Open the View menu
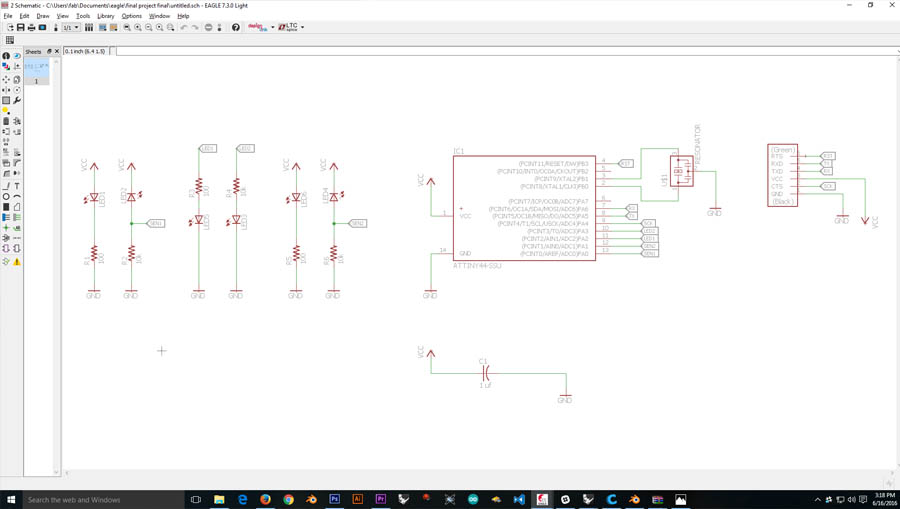The image size is (900, 509). [x=63, y=16]
